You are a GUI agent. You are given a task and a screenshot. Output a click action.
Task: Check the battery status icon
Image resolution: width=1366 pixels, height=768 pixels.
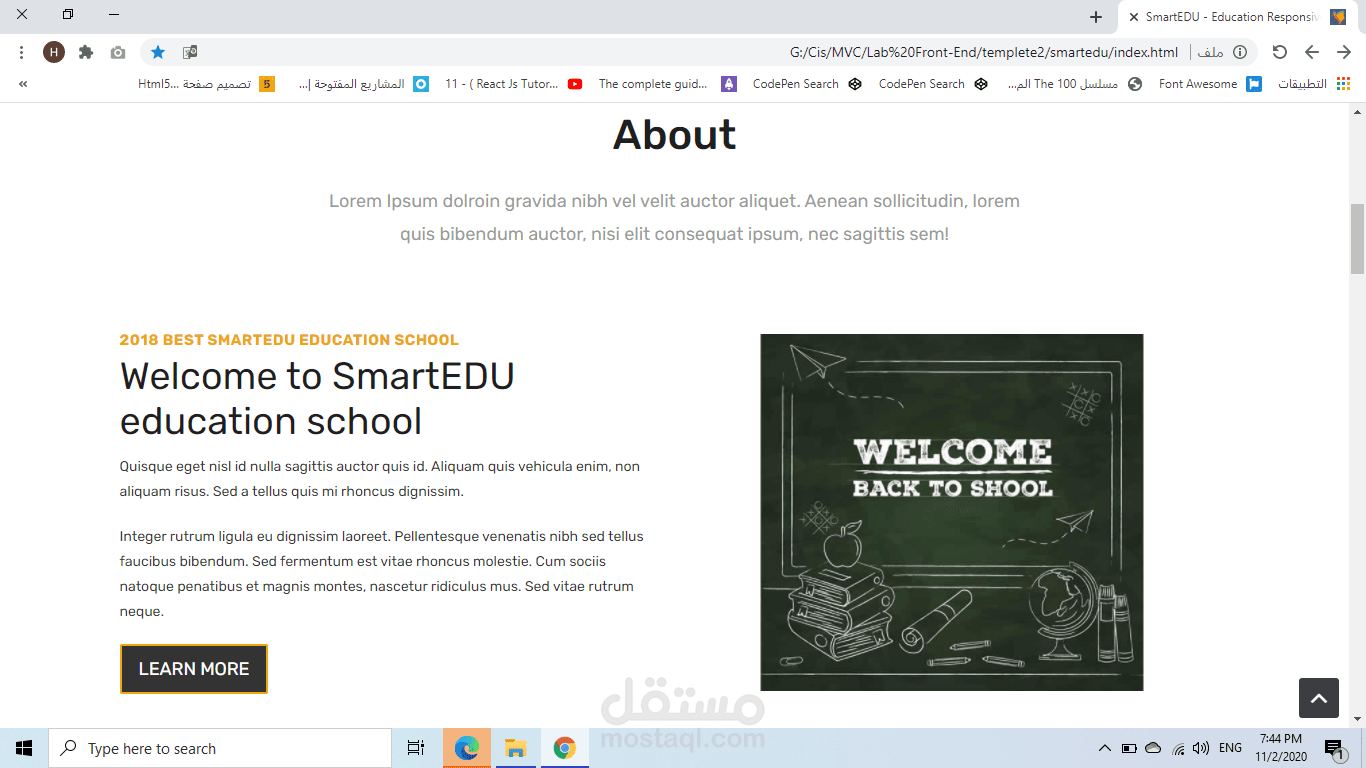[x=1129, y=748]
